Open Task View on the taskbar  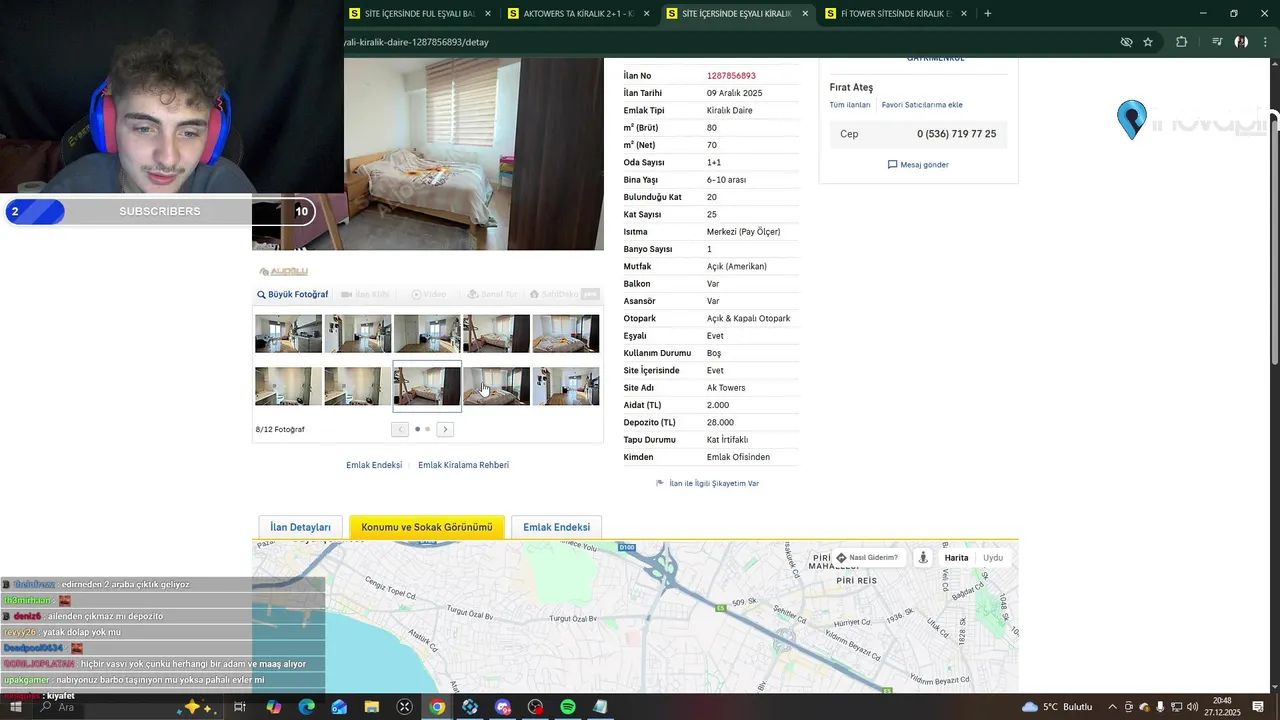[240, 707]
